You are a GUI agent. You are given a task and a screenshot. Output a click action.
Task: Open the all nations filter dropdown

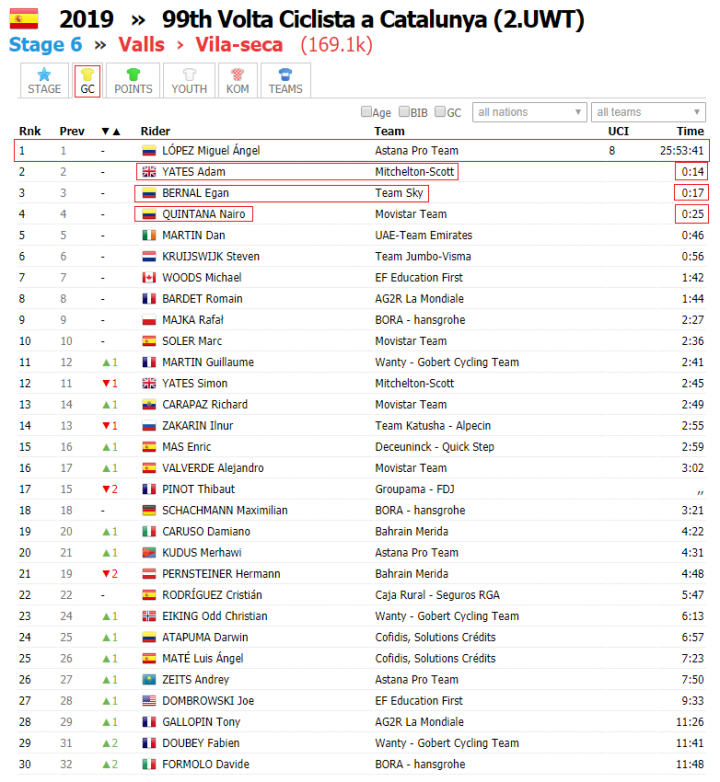point(529,112)
